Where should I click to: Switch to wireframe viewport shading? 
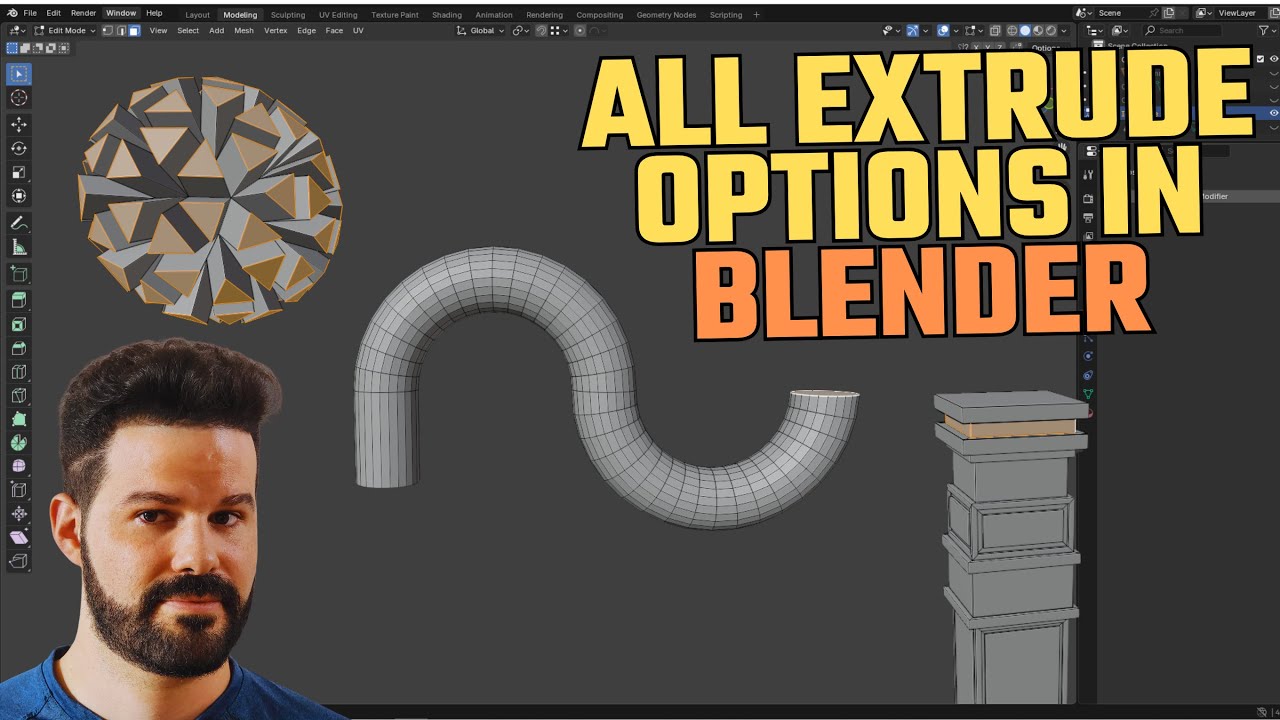coord(1012,30)
